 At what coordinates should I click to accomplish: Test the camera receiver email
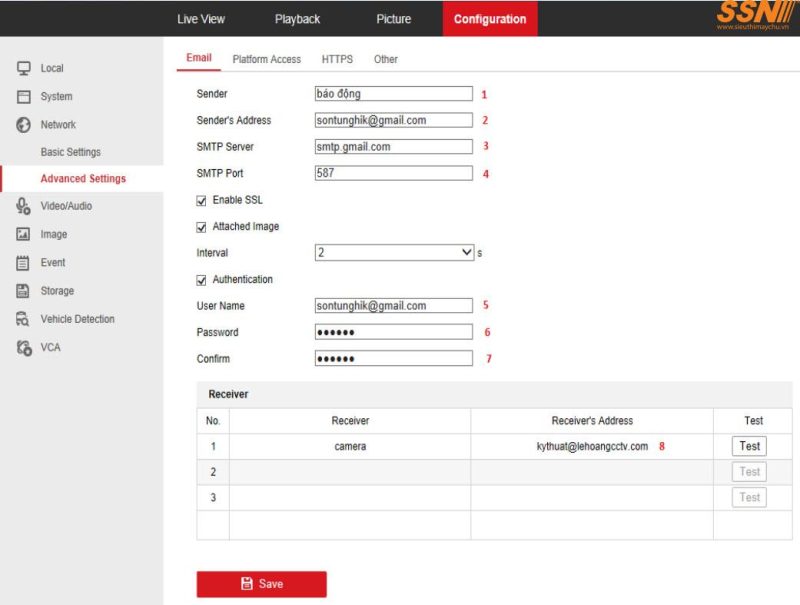pos(749,446)
